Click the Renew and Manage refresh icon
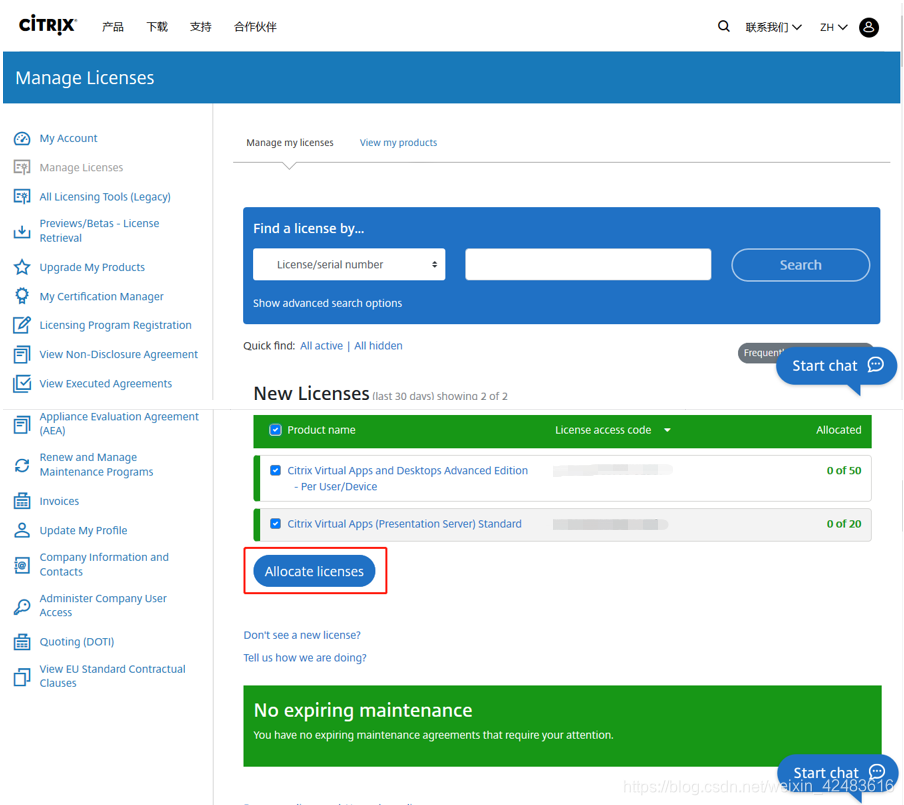 [22, 465]
